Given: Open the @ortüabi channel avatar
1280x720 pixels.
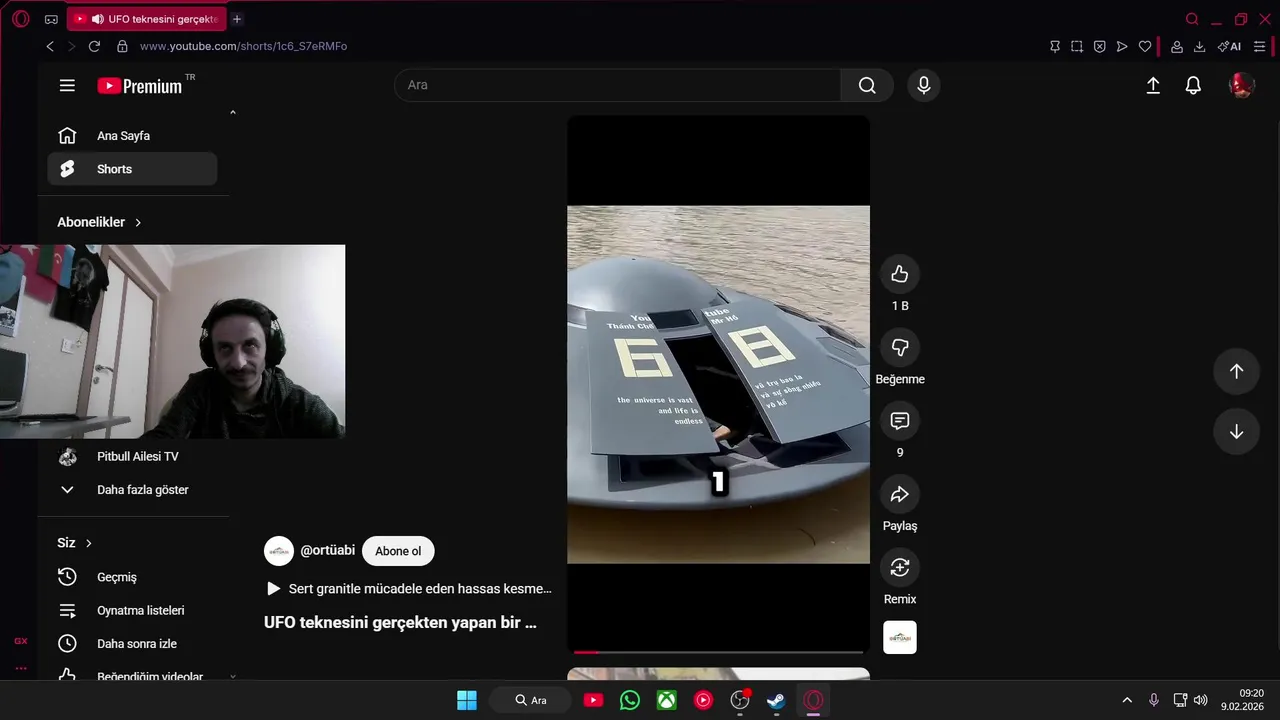Looking at the screenshot, I should [x=279, y=551].
